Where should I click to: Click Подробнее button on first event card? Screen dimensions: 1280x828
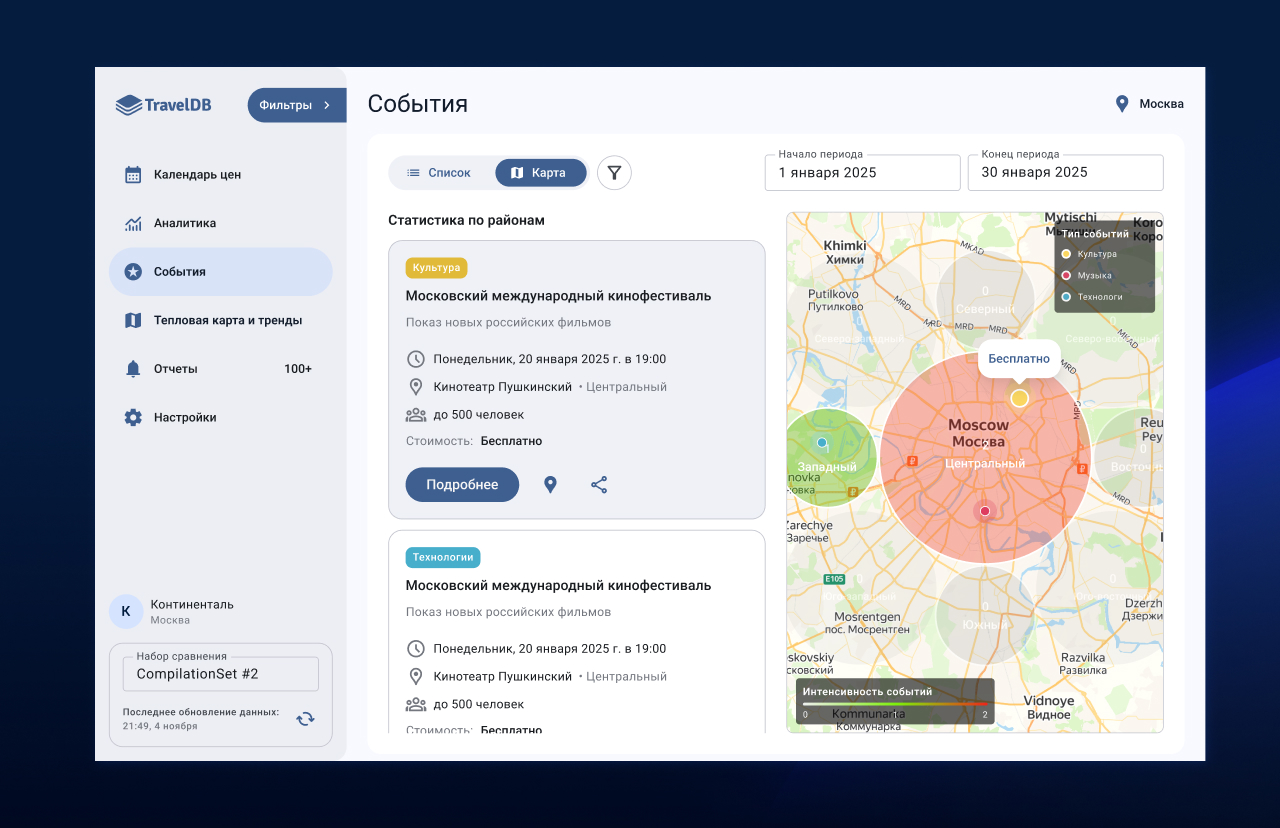(462, 485)
